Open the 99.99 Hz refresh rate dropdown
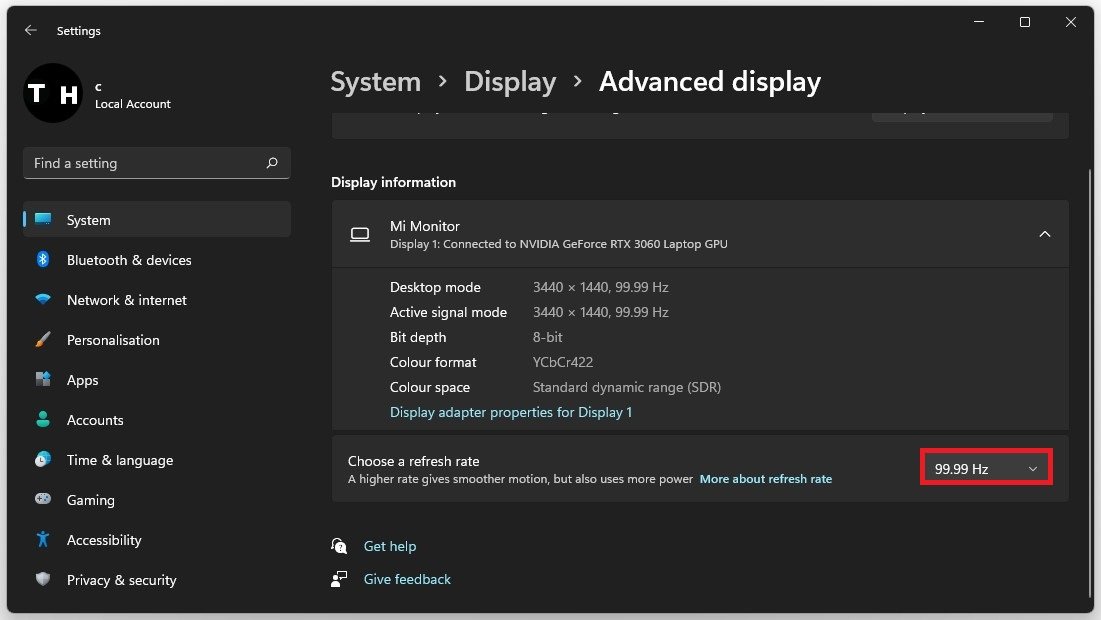 tap(986, 468)
